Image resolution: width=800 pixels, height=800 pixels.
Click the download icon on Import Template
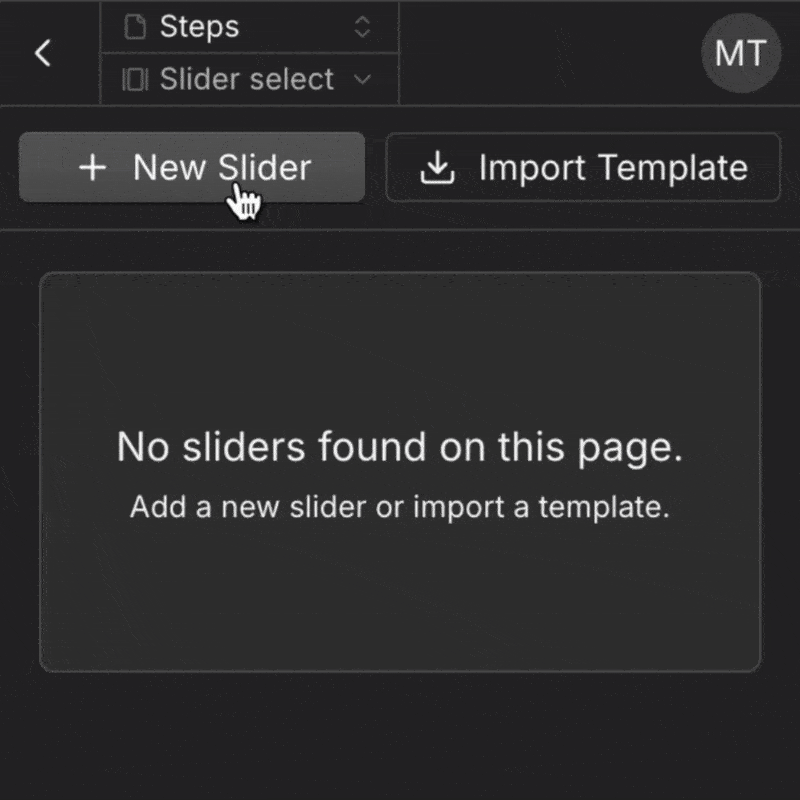coord(437,168)
